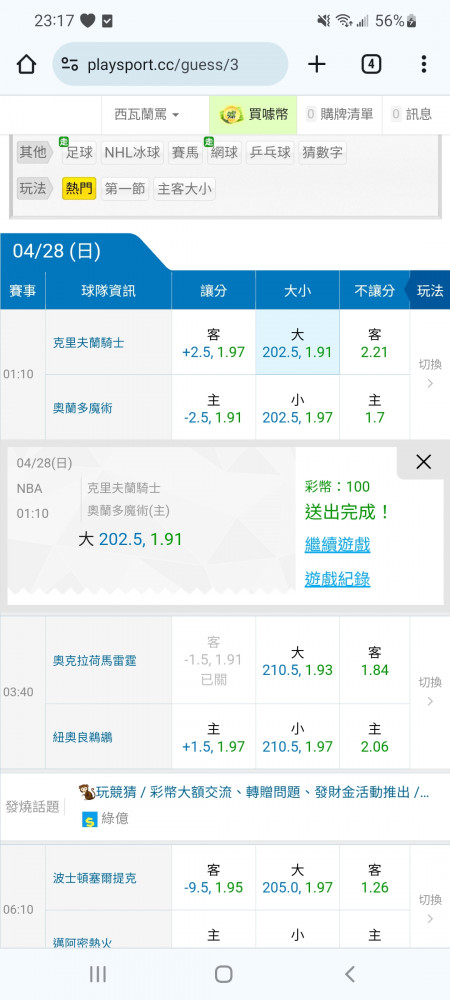
Task: Tap the browser home icon
Action: [x=26, y=64]
